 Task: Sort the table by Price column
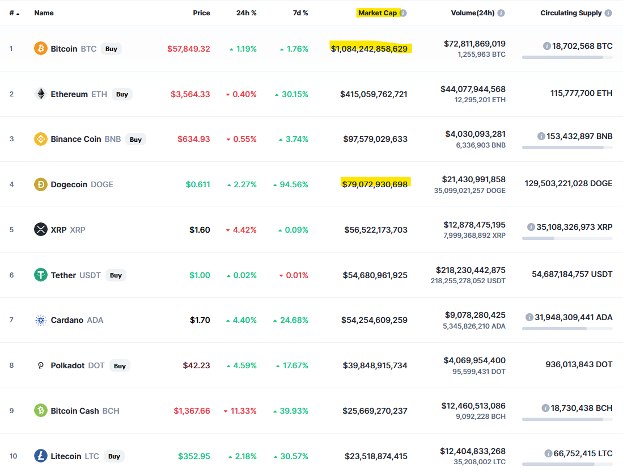coord(201,13)
